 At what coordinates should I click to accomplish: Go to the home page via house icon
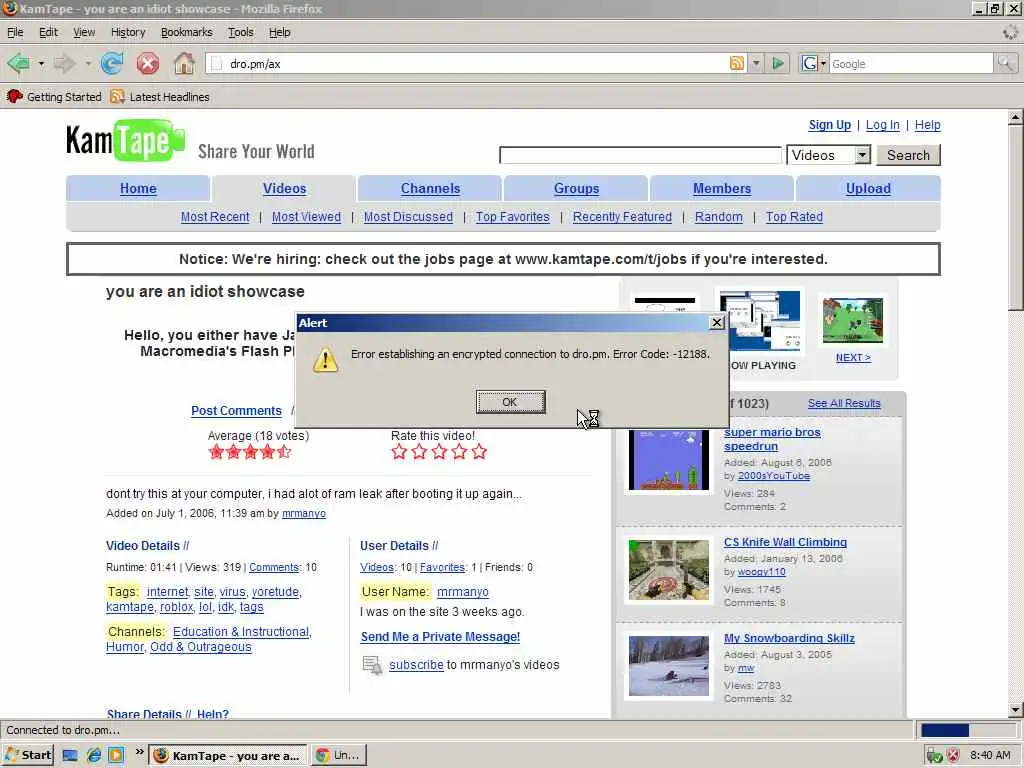(x=184, y=63)
